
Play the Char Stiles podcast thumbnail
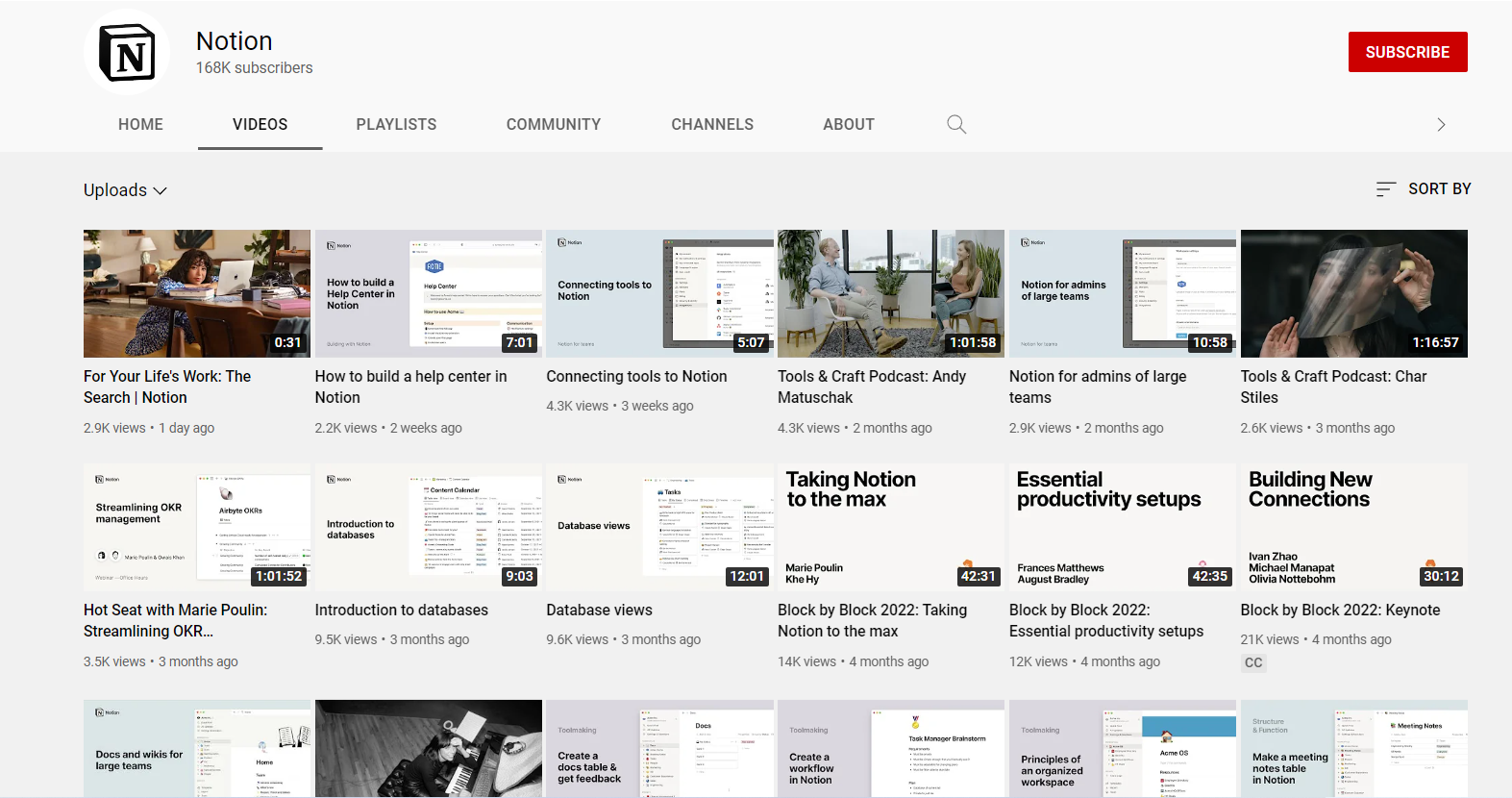coord(1354,293)
